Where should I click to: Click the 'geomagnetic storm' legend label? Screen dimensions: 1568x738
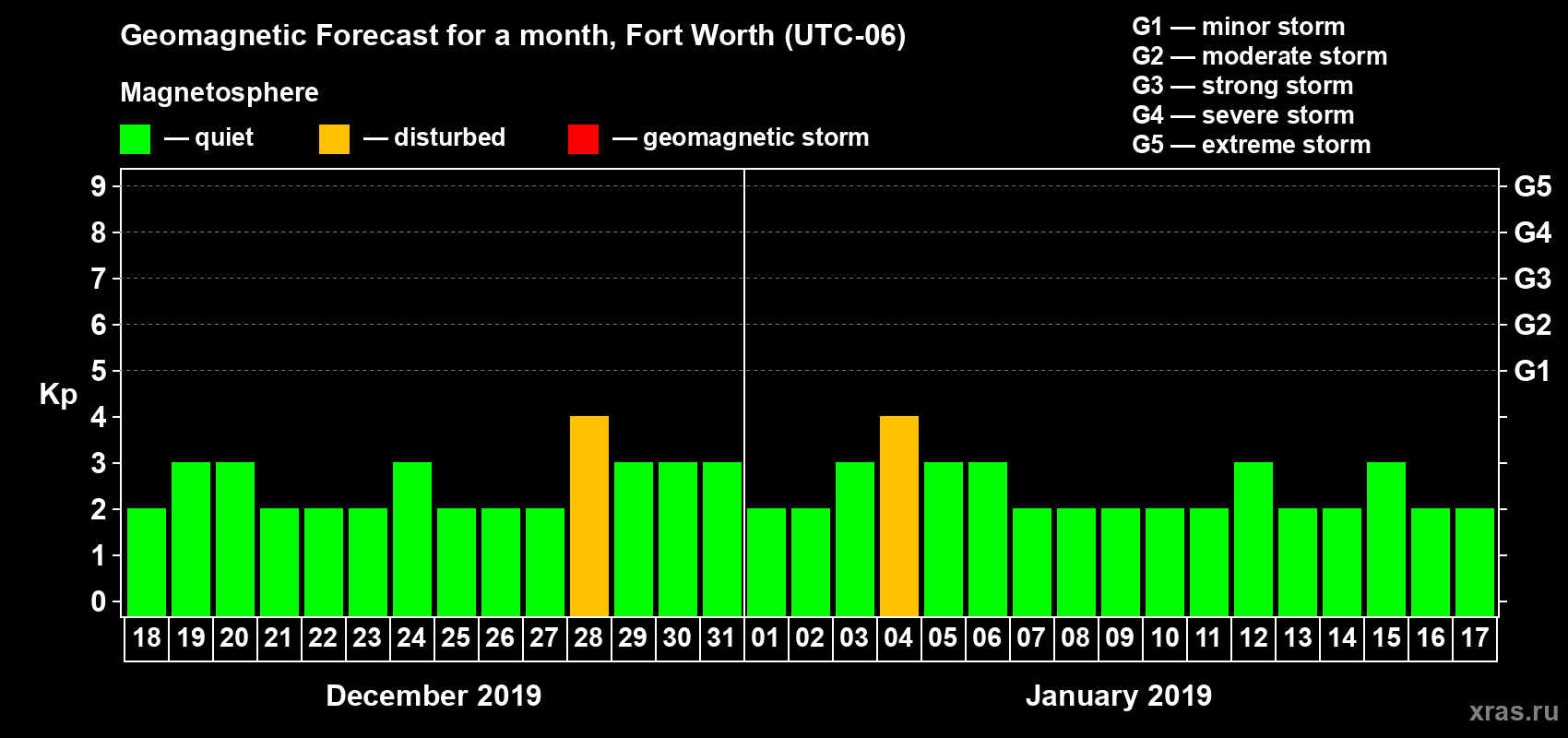tap(755, 137)
